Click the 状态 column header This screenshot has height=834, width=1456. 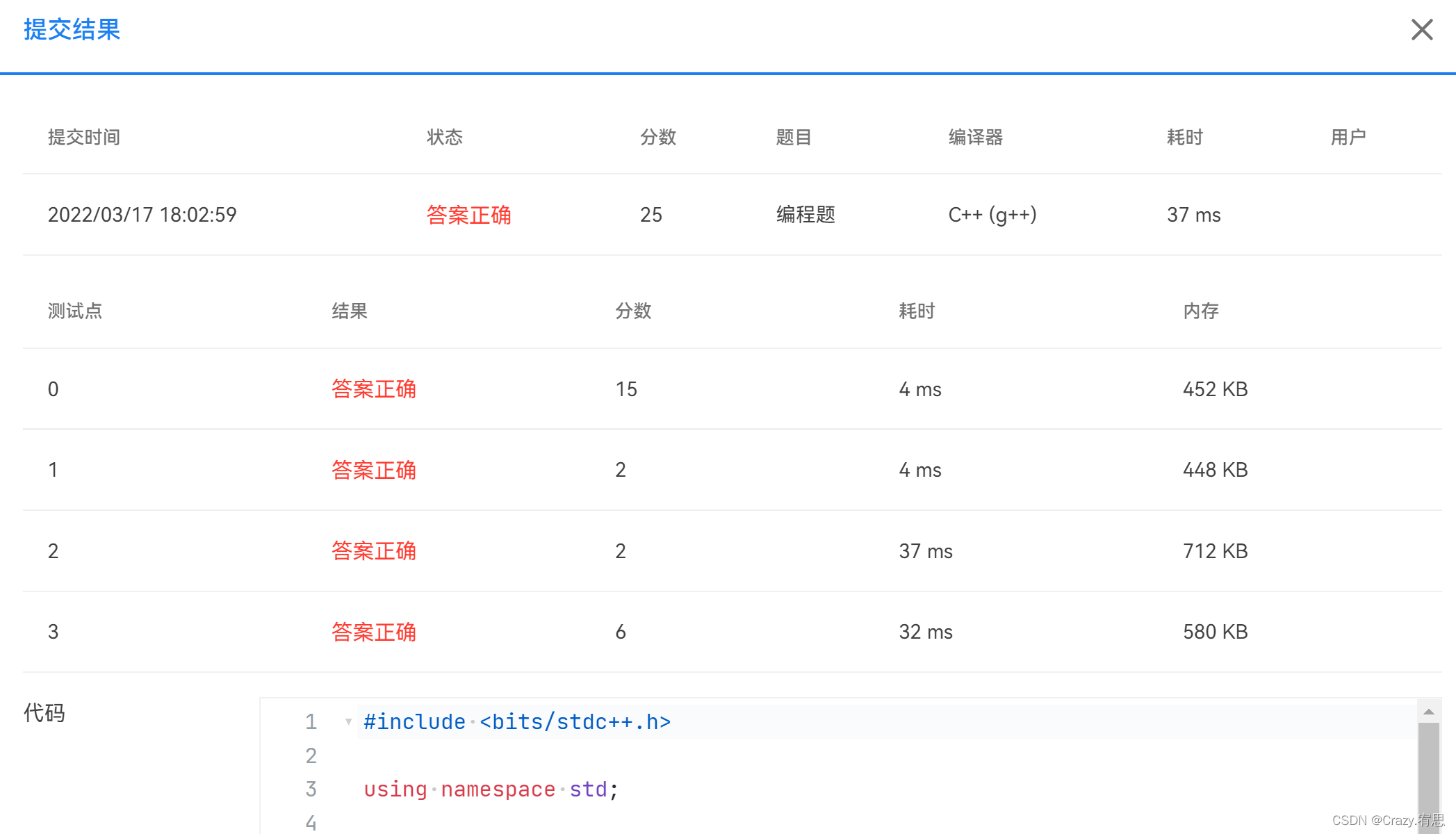click(x=445, y=137)
